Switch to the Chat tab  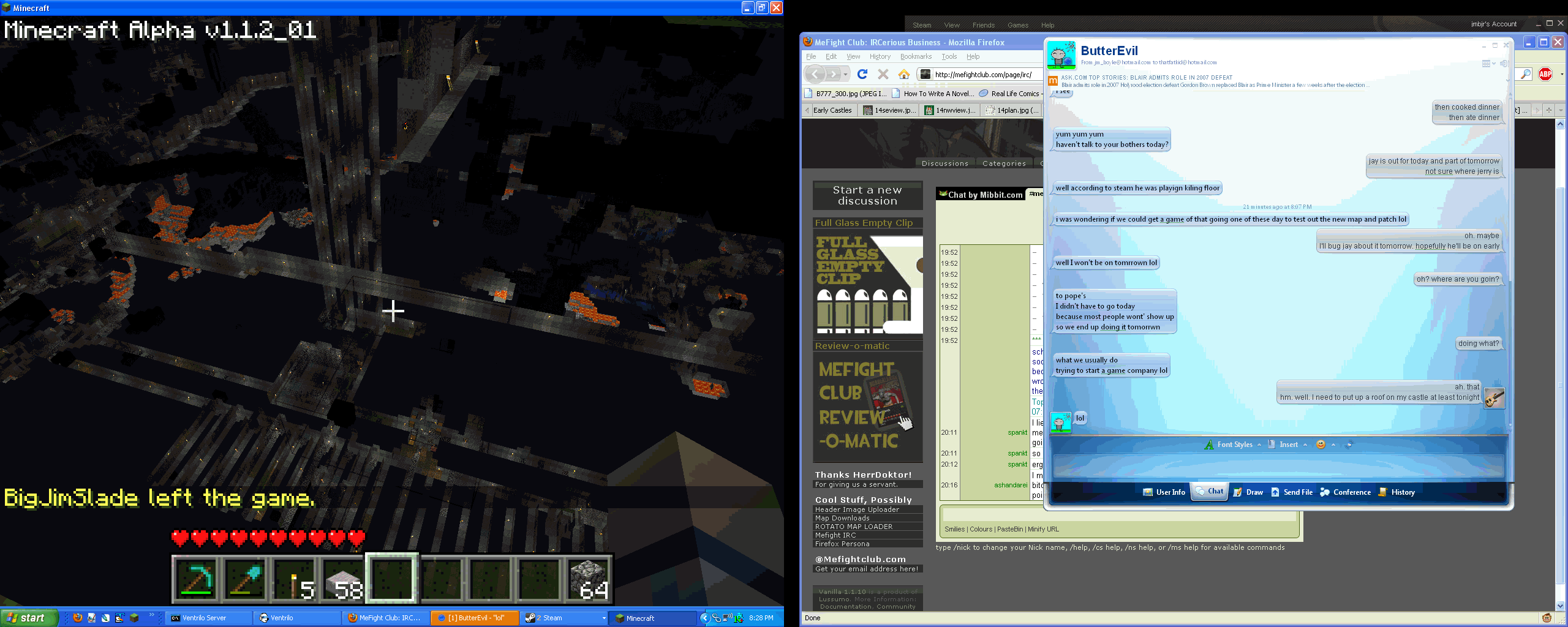1210,492
